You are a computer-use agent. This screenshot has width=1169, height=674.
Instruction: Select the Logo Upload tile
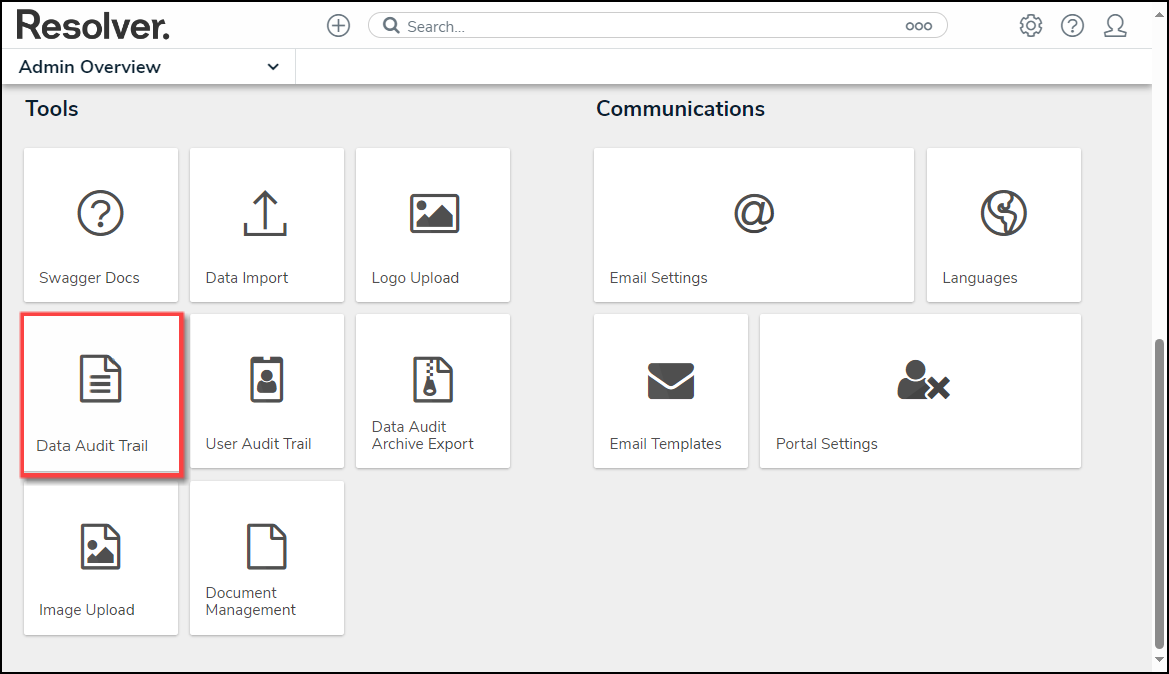tap(433, 225)
